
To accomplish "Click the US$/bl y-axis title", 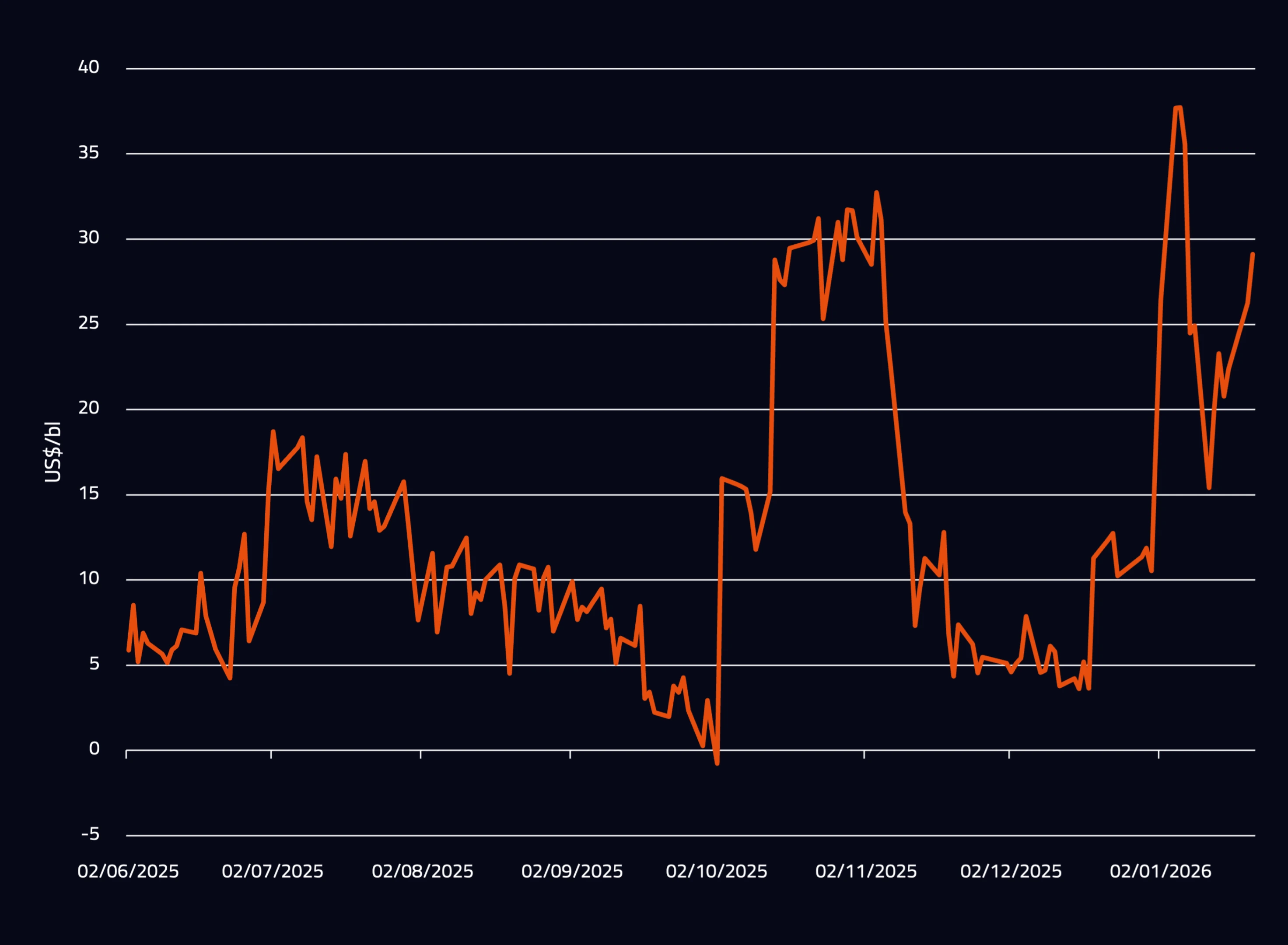I will pyautogui.click(x=52, y=452).
